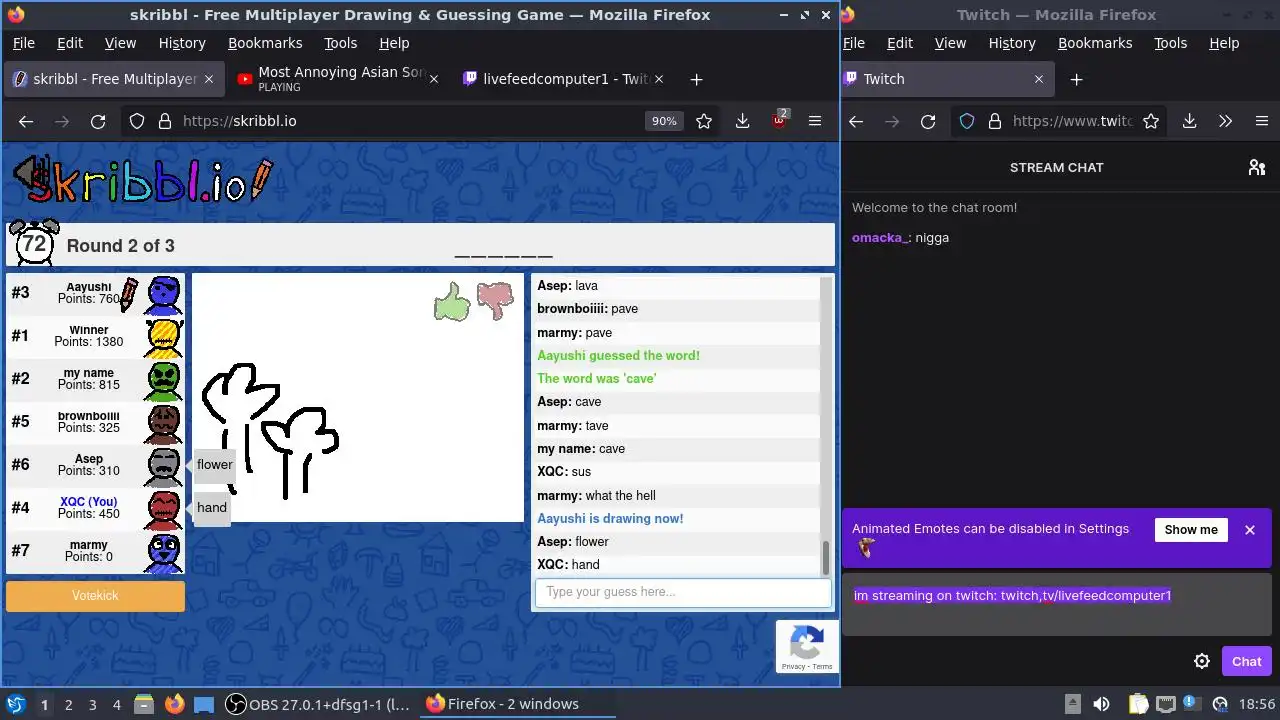Click skribbl chat scrollbar thumb
The height and width of the screenshot is (720, 1280).
(826, 558)
